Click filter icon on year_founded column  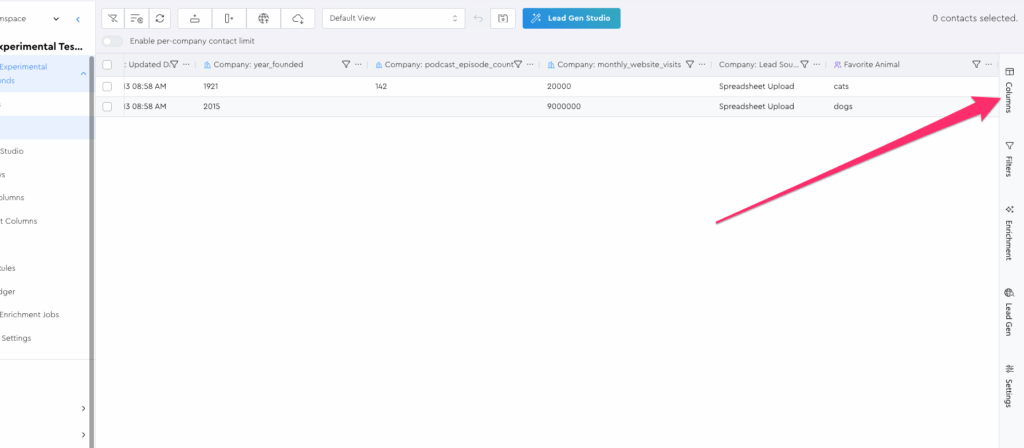click(x=346, y=64)
